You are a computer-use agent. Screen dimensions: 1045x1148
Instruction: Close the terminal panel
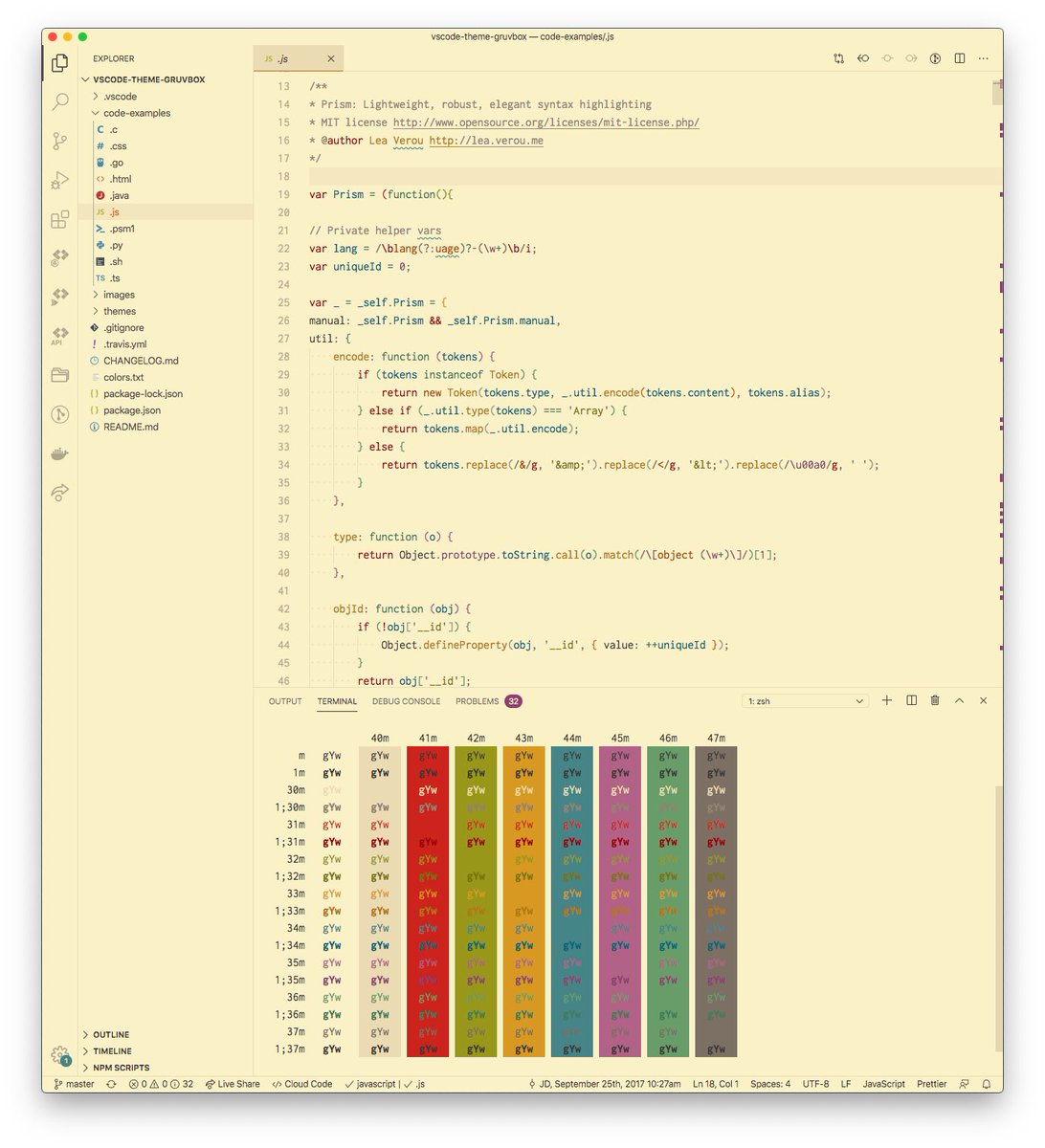[x=983, y=701]
